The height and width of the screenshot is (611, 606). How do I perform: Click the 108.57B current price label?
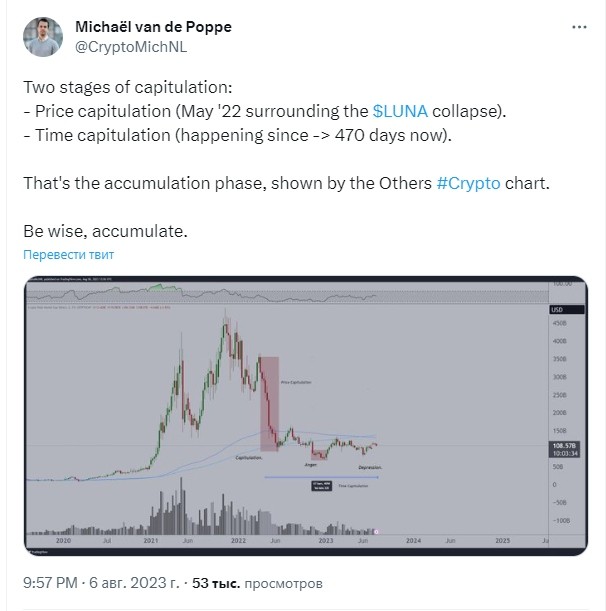(x=564, y=445)
